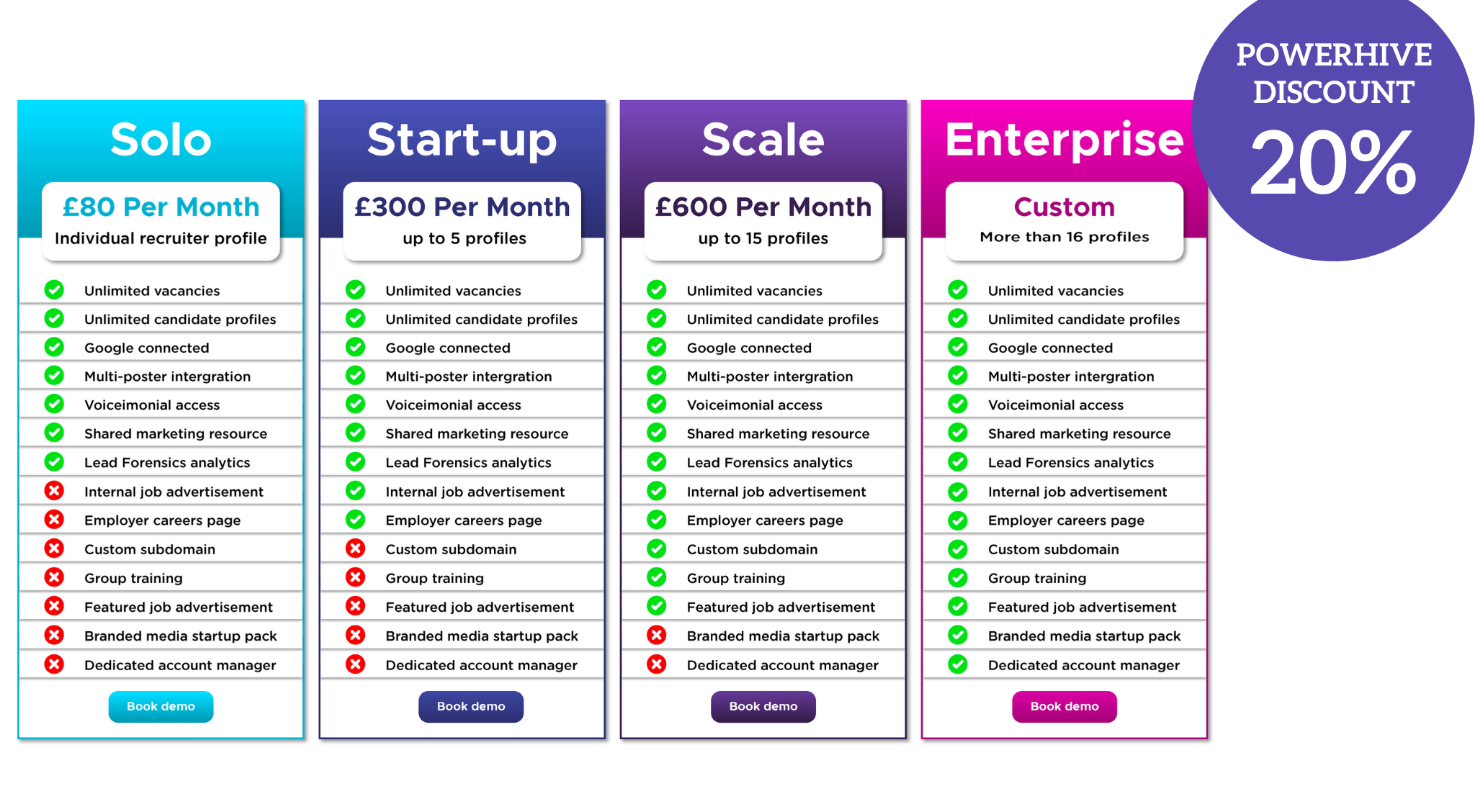
Task: Select Book demo under Scale plan
Action: (x=763, y=707)
